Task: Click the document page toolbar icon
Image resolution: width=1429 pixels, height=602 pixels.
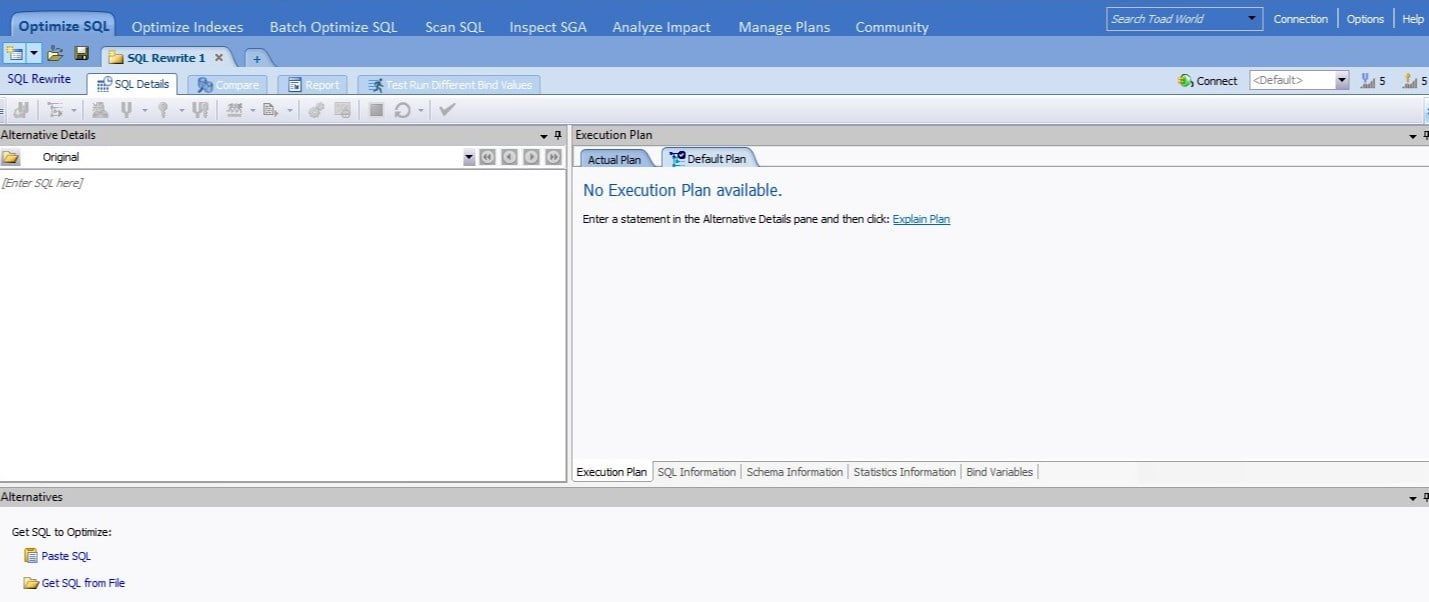Action: [270, 110]
